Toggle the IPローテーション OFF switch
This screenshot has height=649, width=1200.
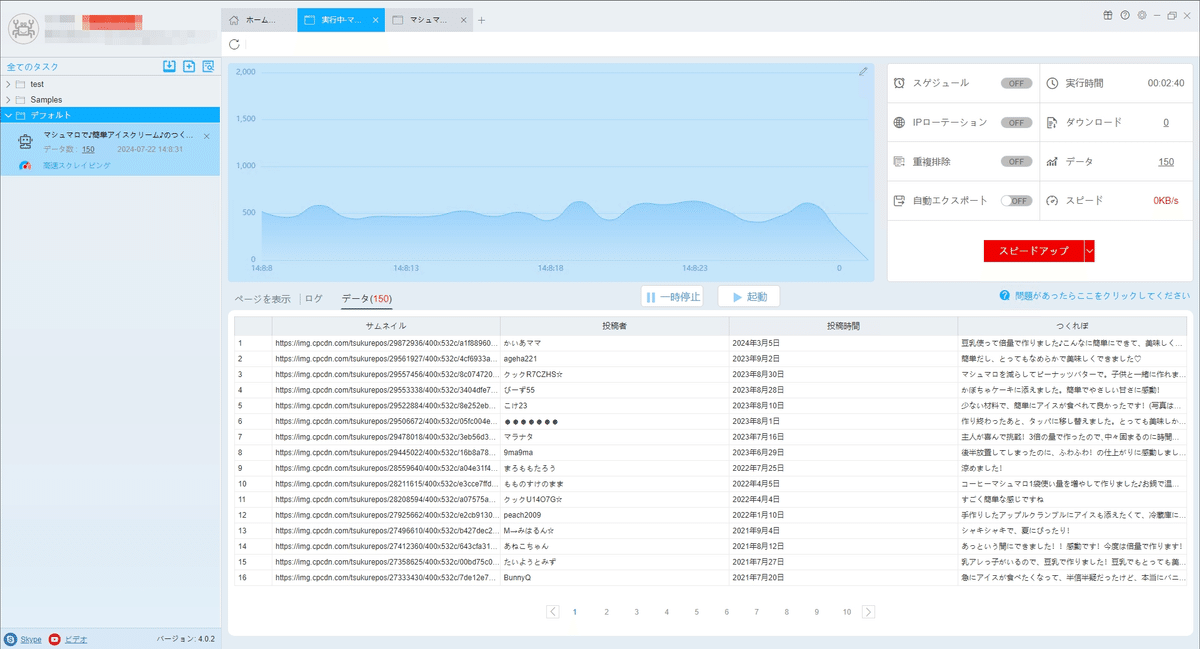pos(1016,122)
